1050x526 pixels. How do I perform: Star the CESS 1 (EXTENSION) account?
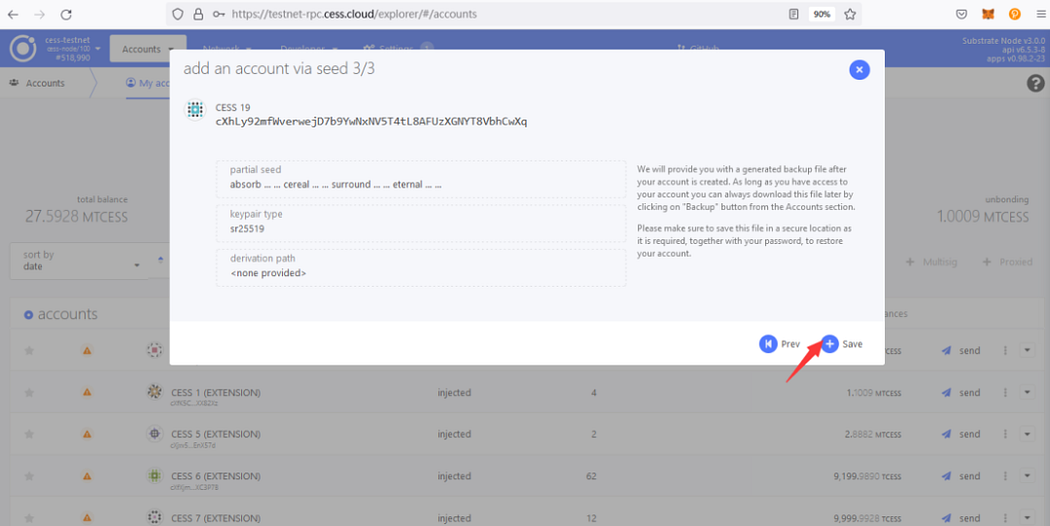tap(29, 393)
